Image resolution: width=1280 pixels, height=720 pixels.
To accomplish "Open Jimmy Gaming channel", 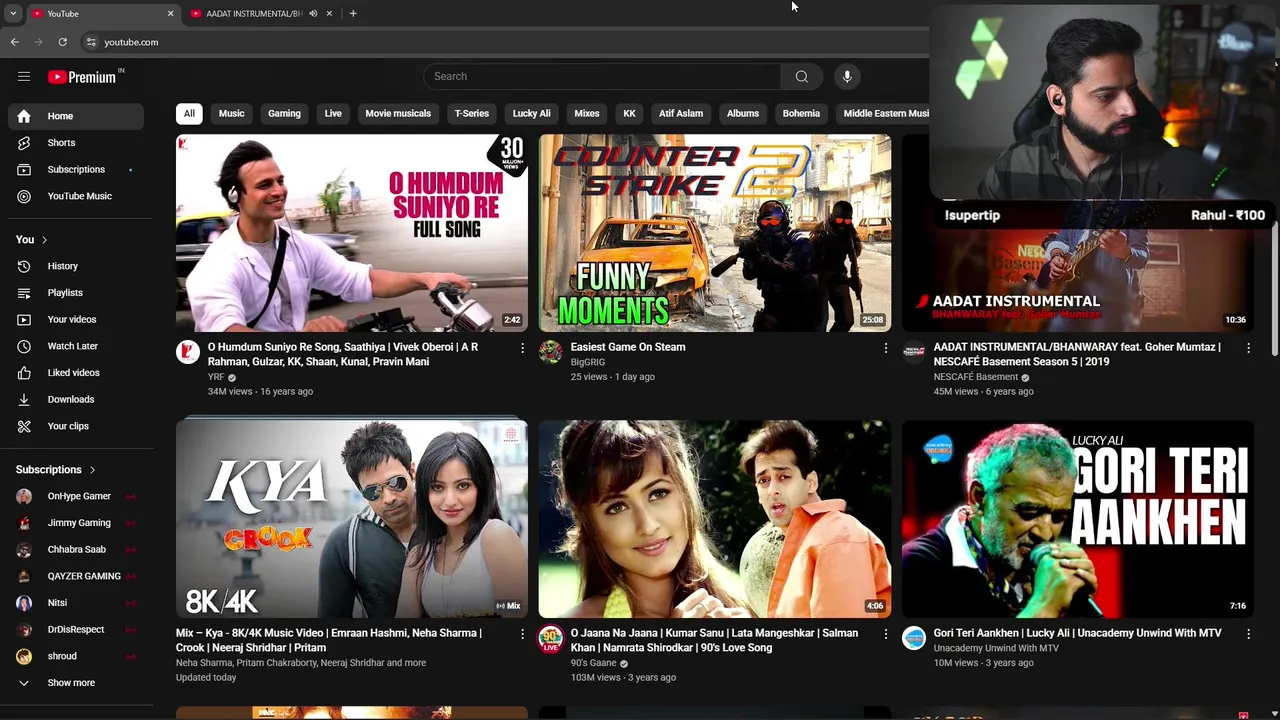I will tap(76, 523).
